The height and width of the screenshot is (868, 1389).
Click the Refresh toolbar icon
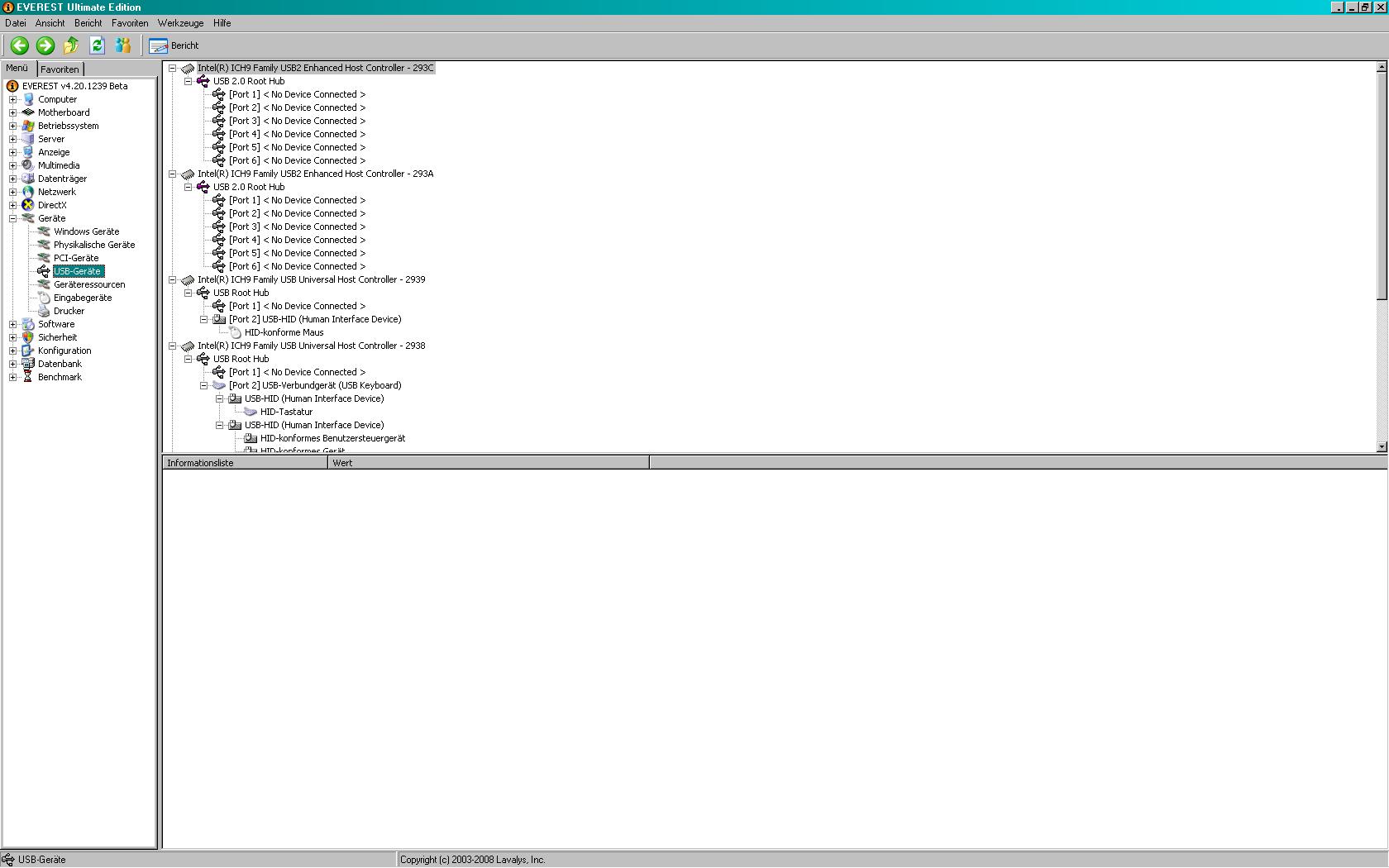(97, 45)
